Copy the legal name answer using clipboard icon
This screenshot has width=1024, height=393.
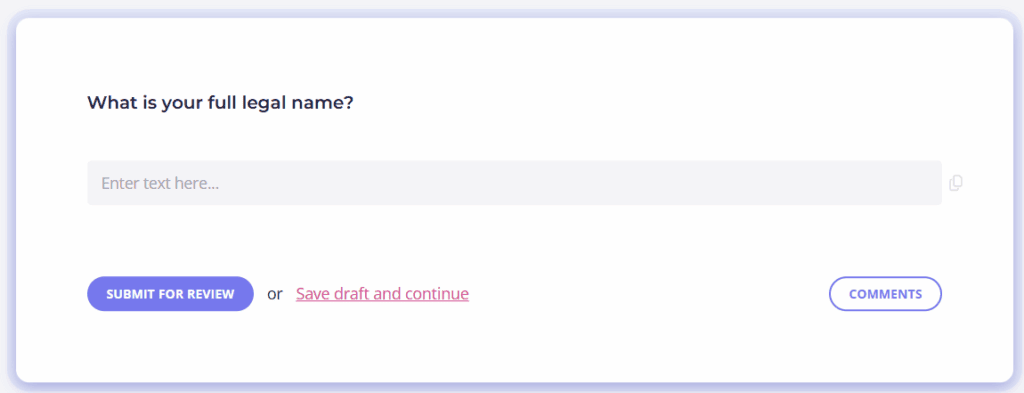click(956, 183)
